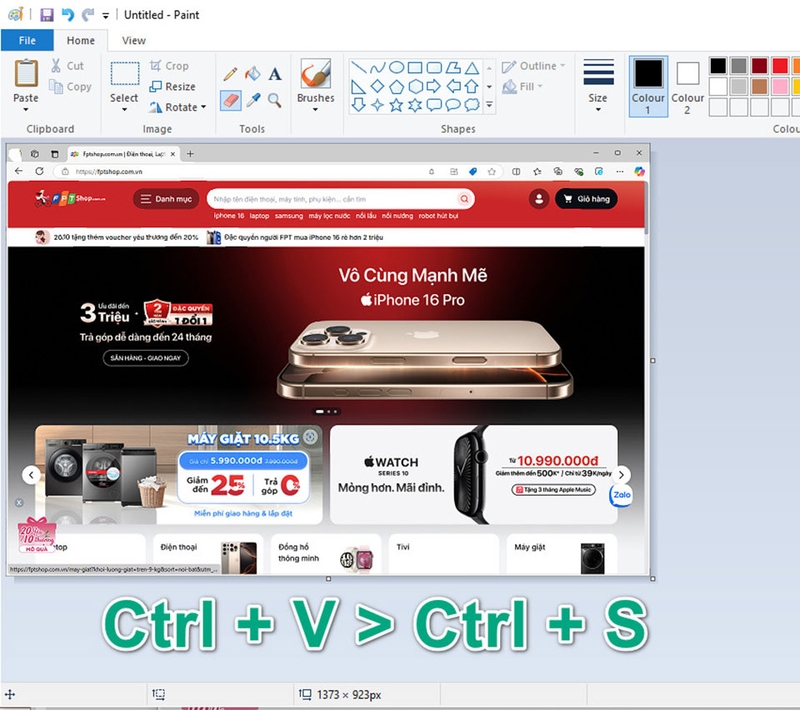This screenshot has width=800, height=710.
Task: Choose the Rounded rectangular callout shape
Action: tap(434, 105)
